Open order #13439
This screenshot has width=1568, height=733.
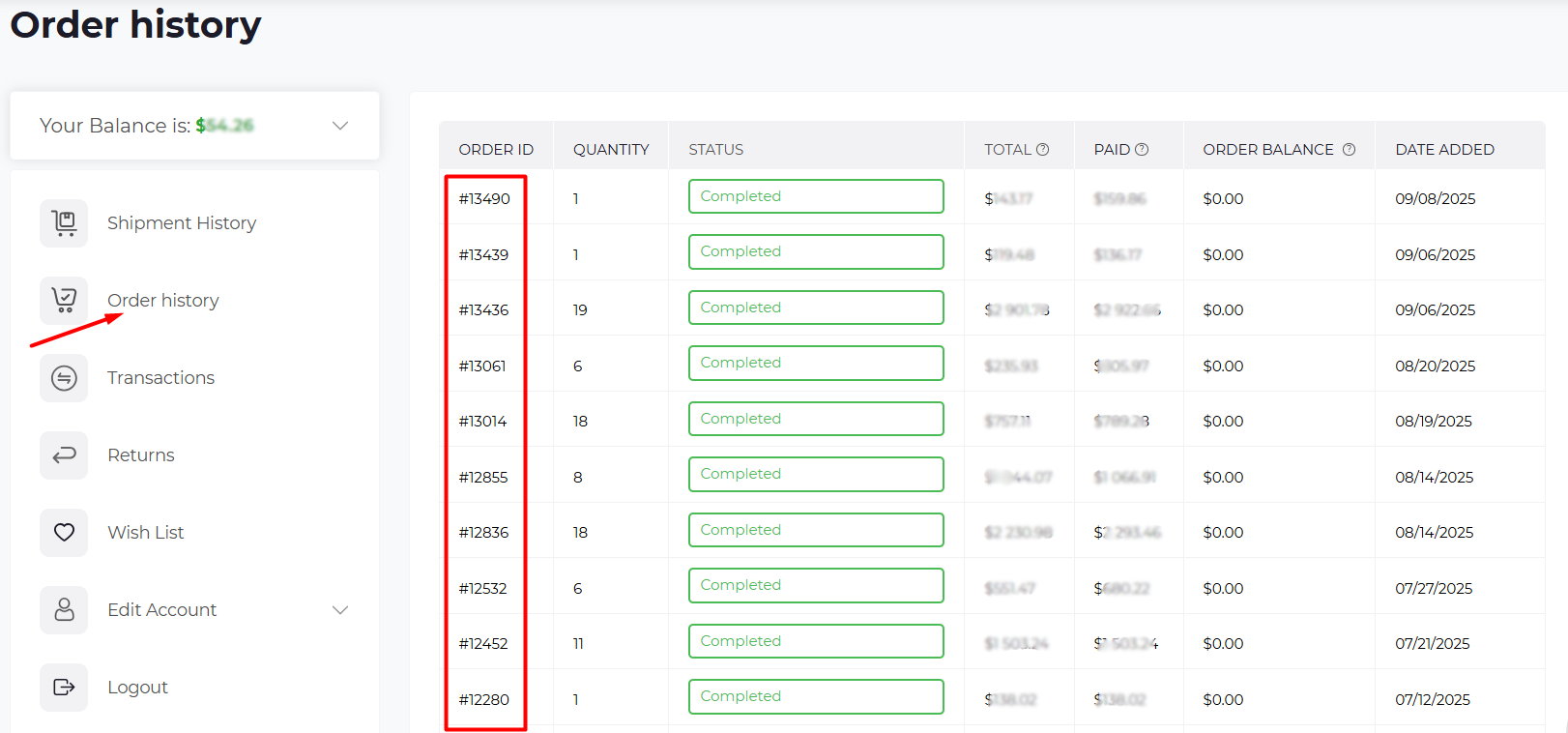coord(483,255)
